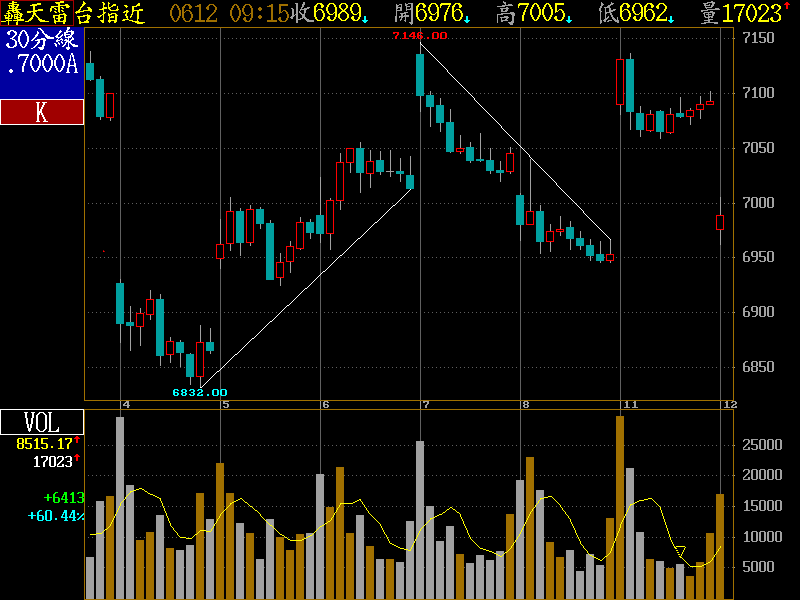
Task: Click the 6832.00 low price marker
Action: (x=200, y=392)
